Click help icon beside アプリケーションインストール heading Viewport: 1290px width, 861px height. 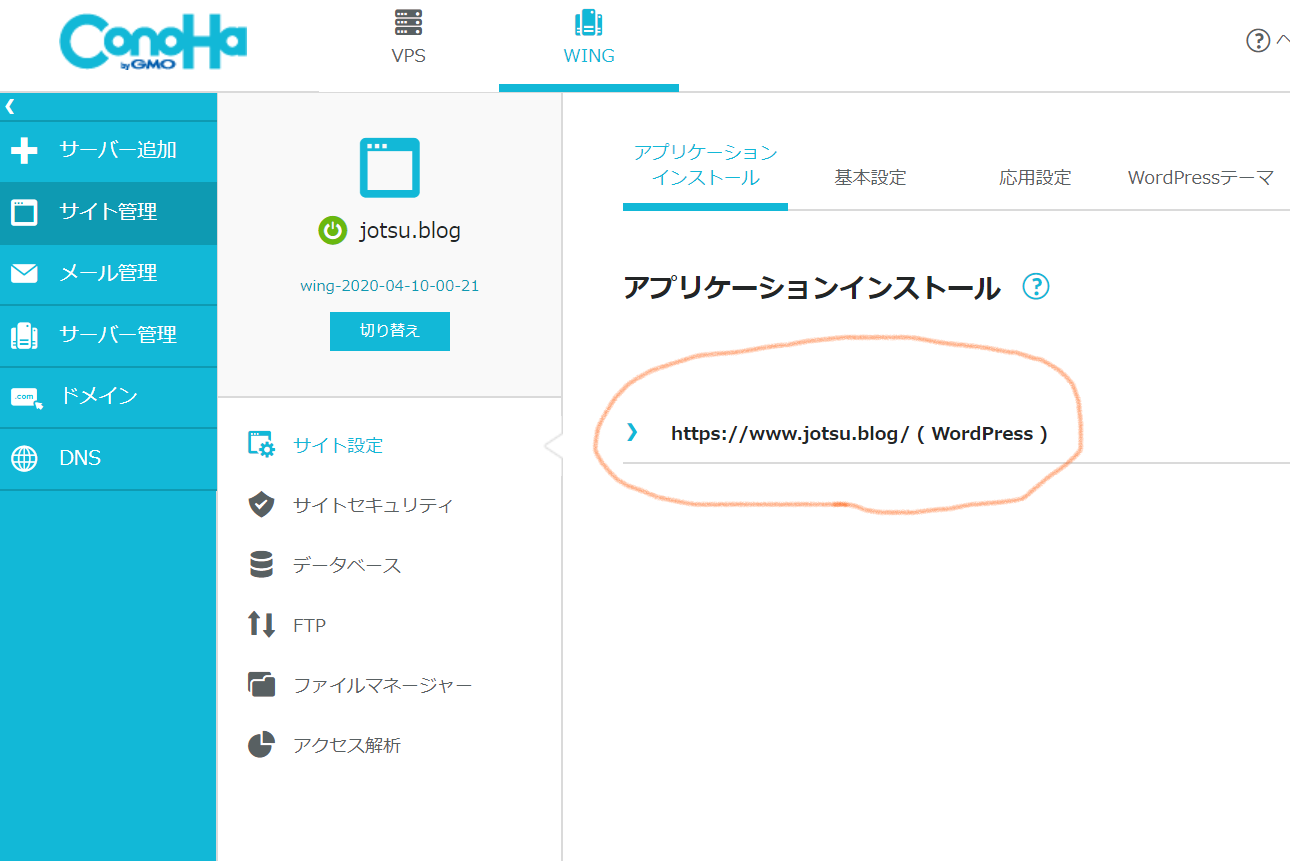pyautogui.click(x=1036, y=287)
